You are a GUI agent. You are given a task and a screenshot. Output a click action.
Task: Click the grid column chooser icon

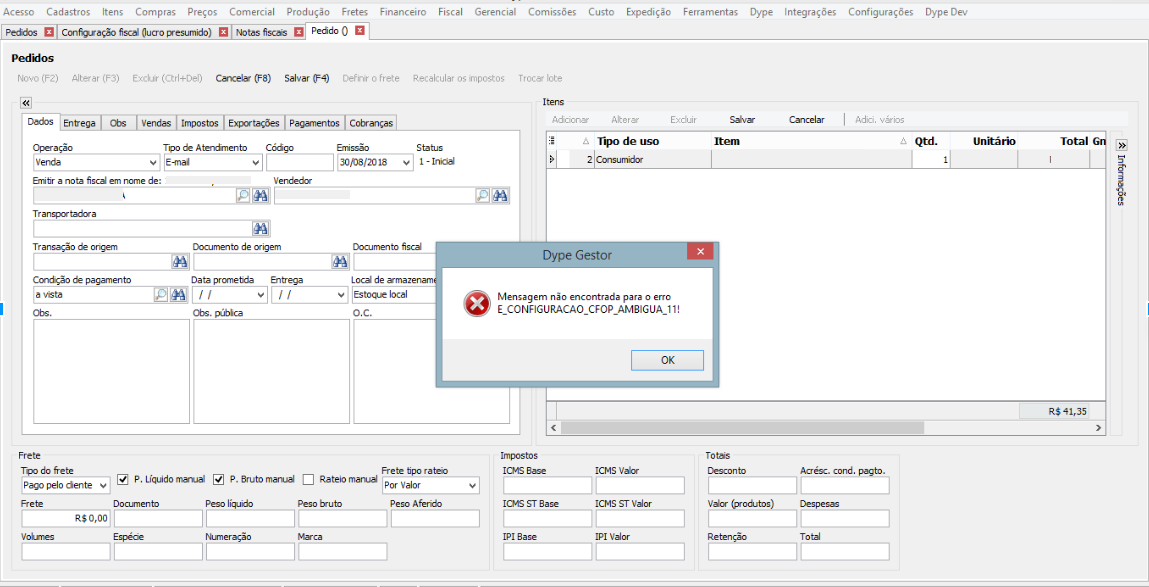pyautogui.click(x=551, y=141)
